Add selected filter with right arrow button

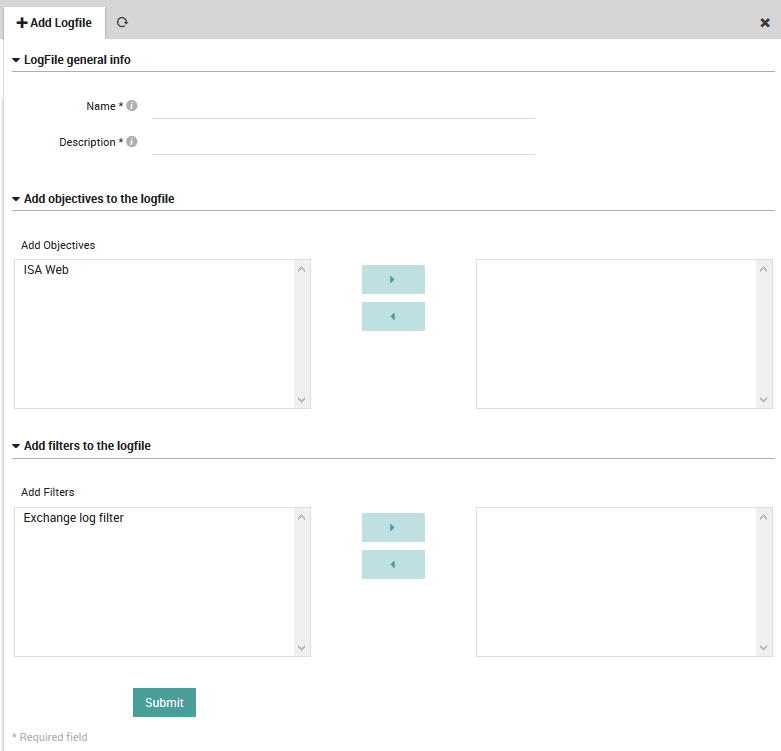(x=393, y=527)
